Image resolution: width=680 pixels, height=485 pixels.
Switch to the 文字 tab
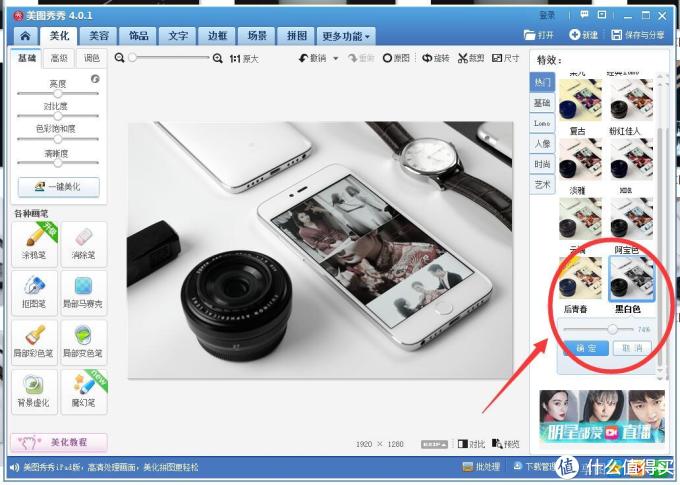pos(178,36)
